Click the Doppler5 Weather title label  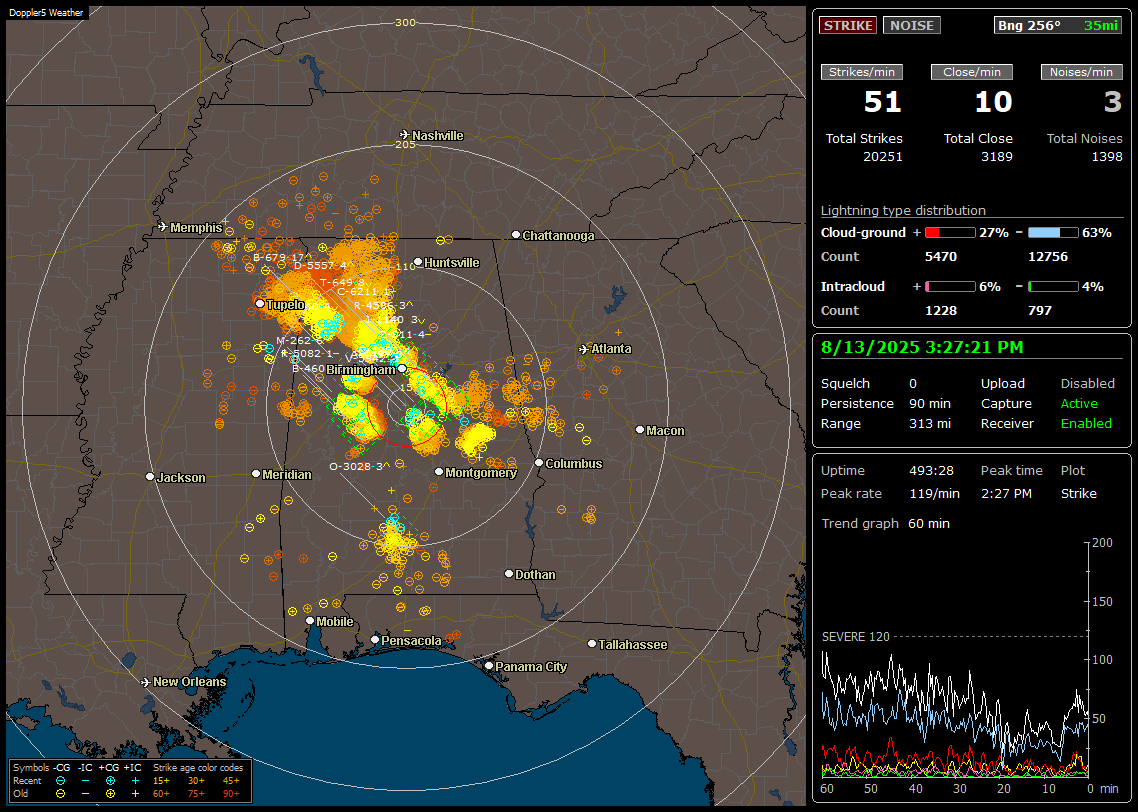[46, 12]
